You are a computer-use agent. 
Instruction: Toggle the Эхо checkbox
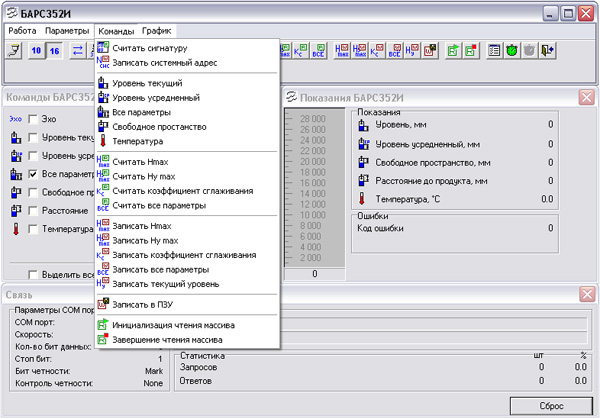tap(33, 119)
